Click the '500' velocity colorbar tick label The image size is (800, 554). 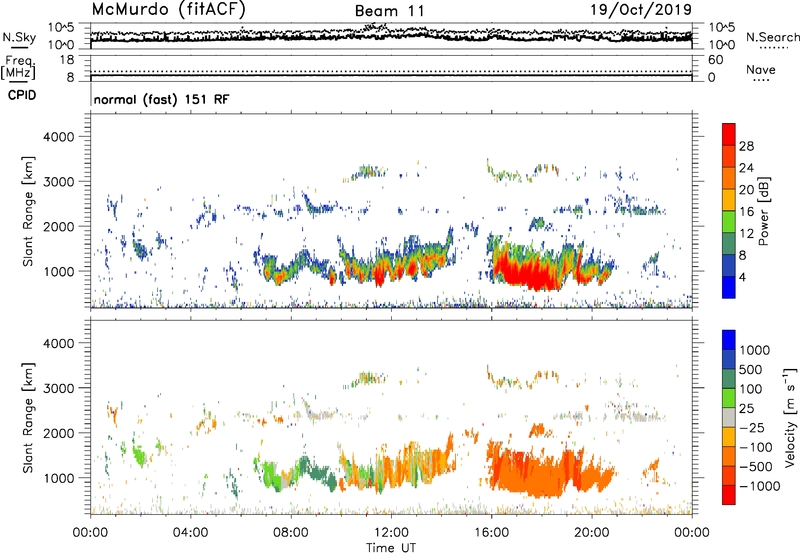(x=751, y=369)
